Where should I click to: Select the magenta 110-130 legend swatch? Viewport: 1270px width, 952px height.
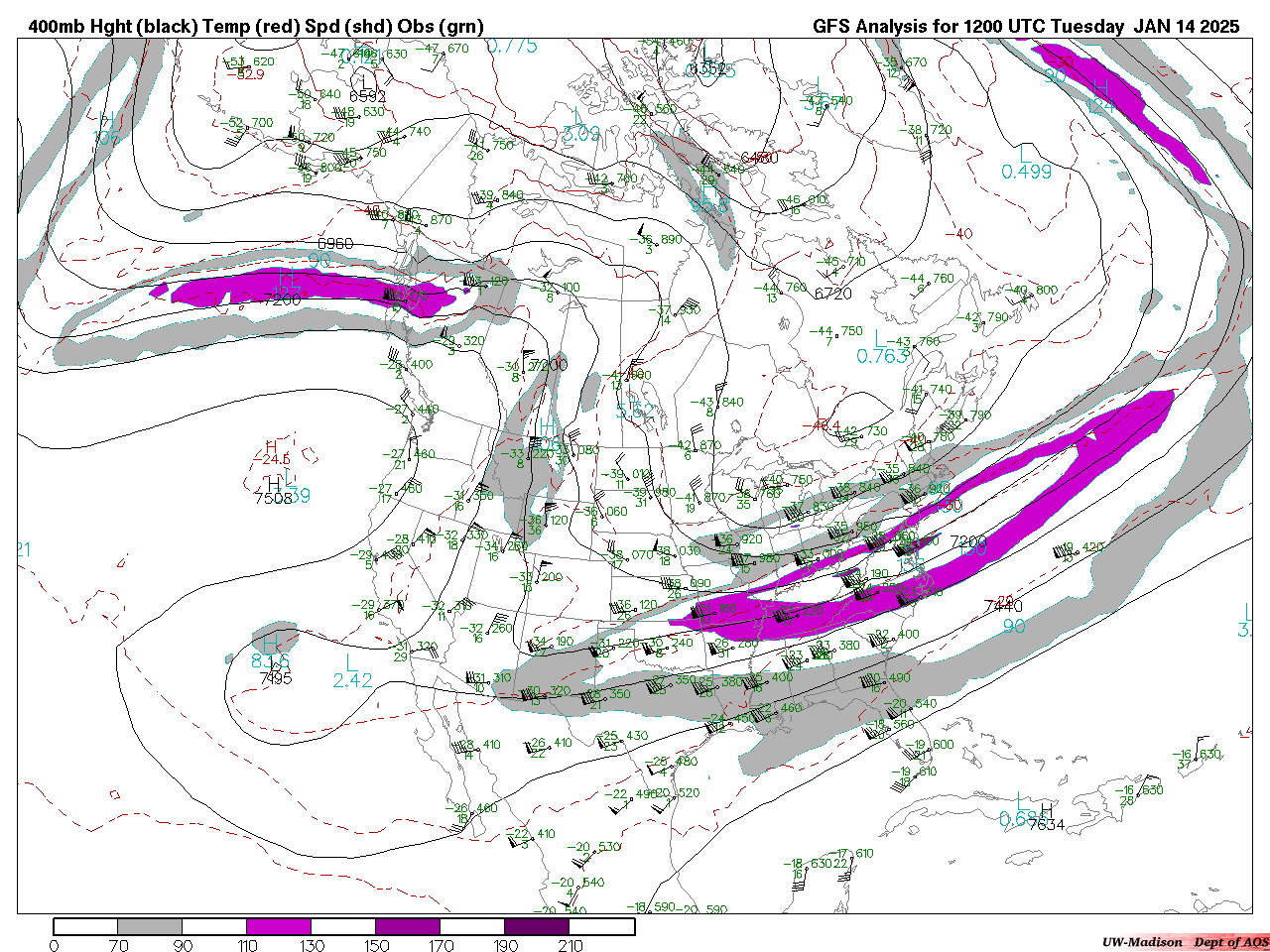pos(278,926)
